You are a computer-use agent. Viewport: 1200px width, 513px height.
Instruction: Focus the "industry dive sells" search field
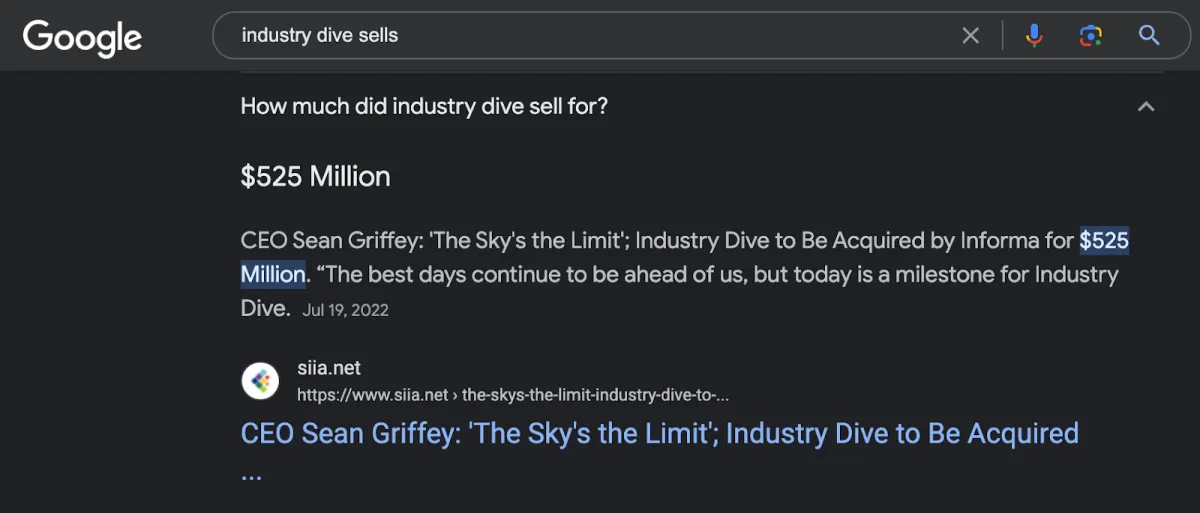(x=580, y=36)
